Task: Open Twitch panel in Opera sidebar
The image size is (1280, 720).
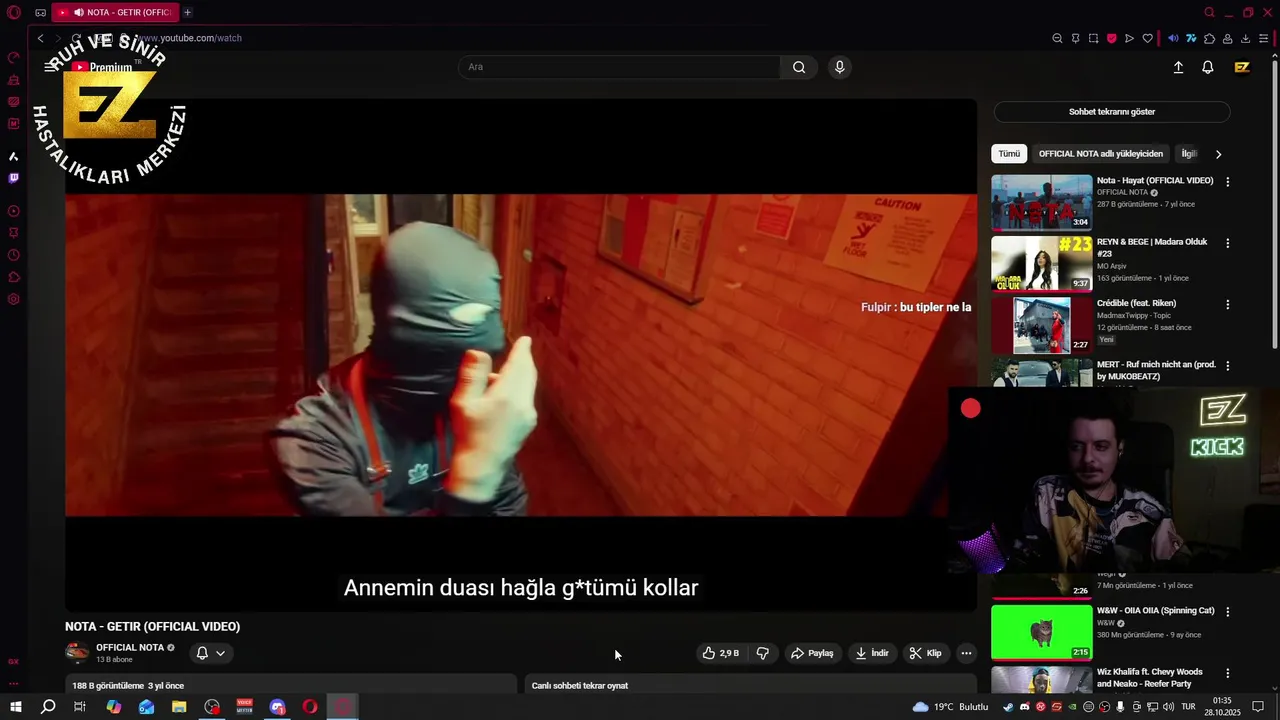Action: pyautogui.click(x=13, y=178)
